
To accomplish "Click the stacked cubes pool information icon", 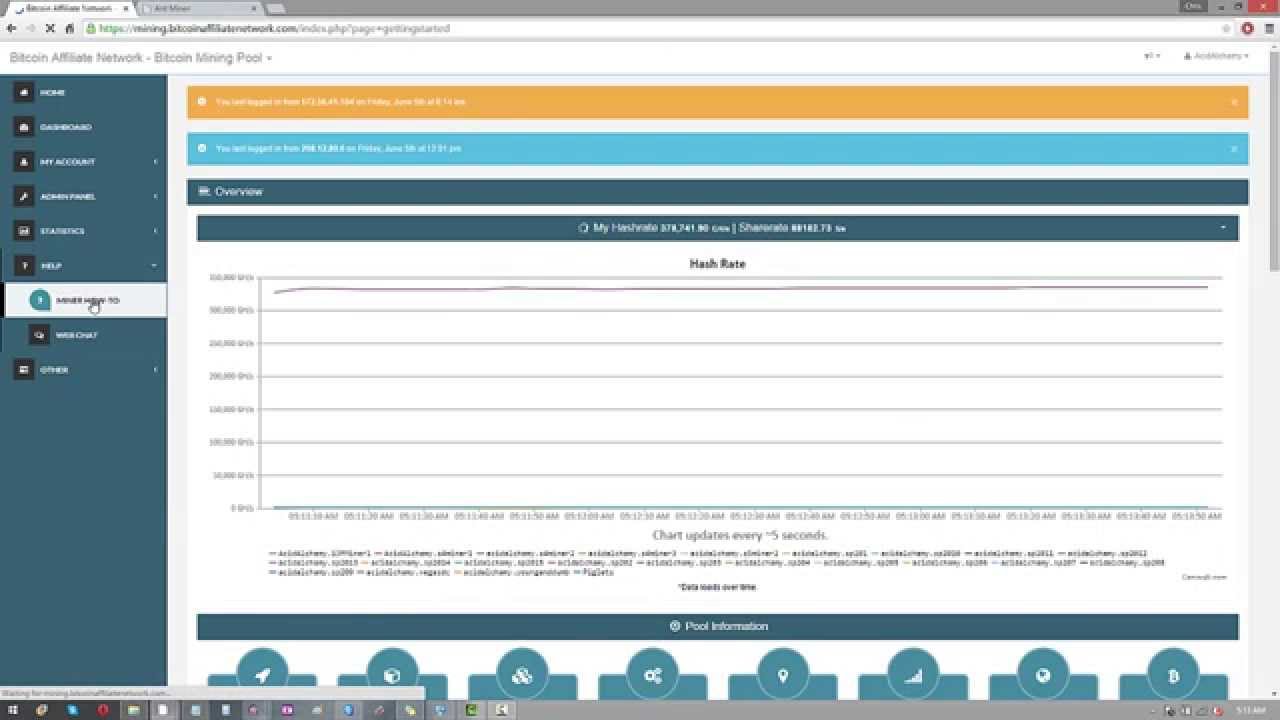I will point(522,675).
